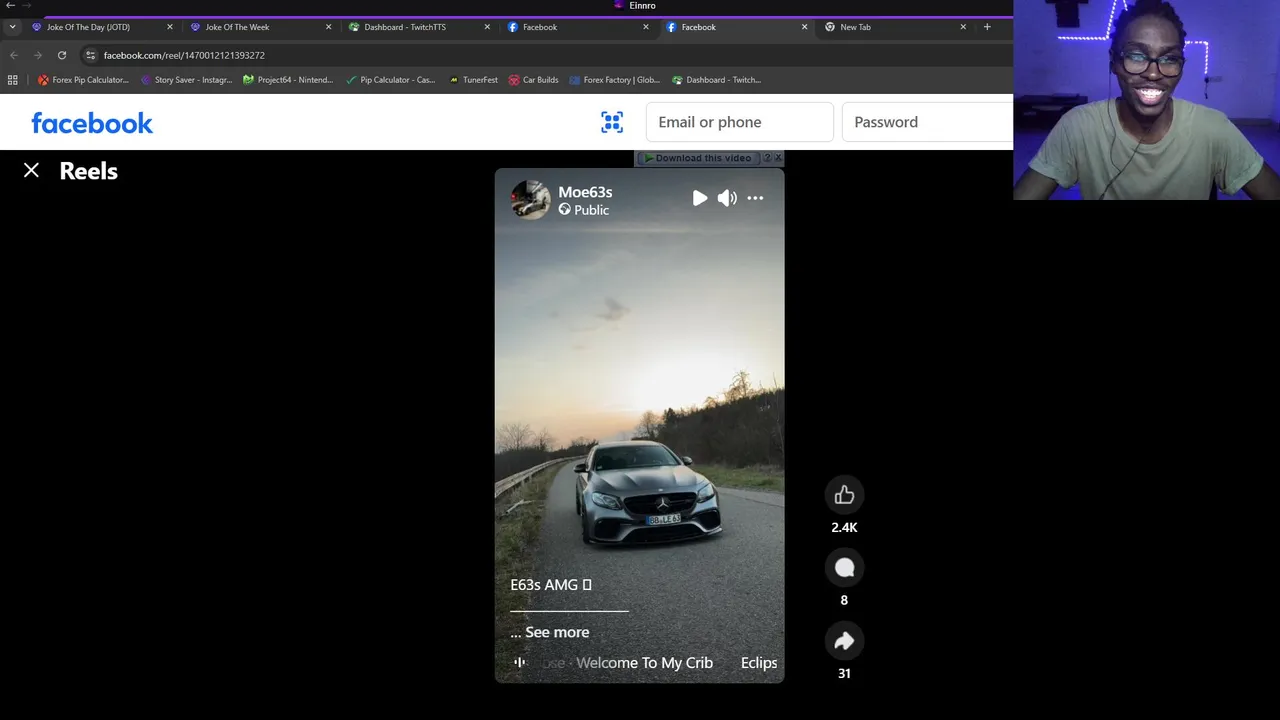Open the reel's three-dot options menu
The image size is (1280, 720).
click(755, 198)
